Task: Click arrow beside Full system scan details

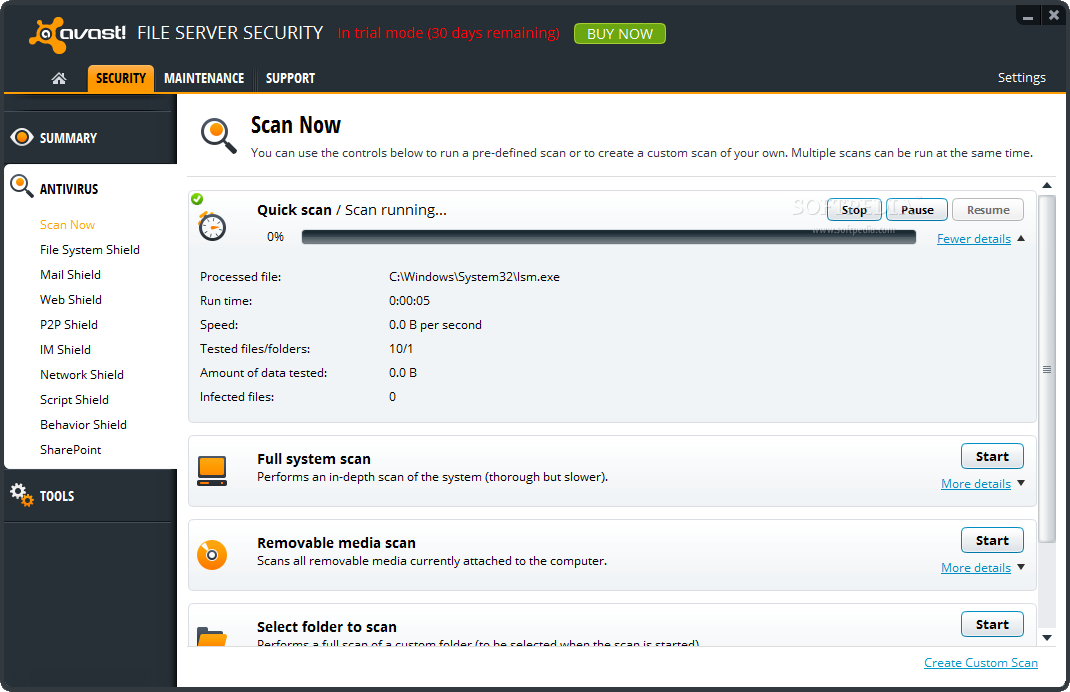Action: click(1021, 483)
